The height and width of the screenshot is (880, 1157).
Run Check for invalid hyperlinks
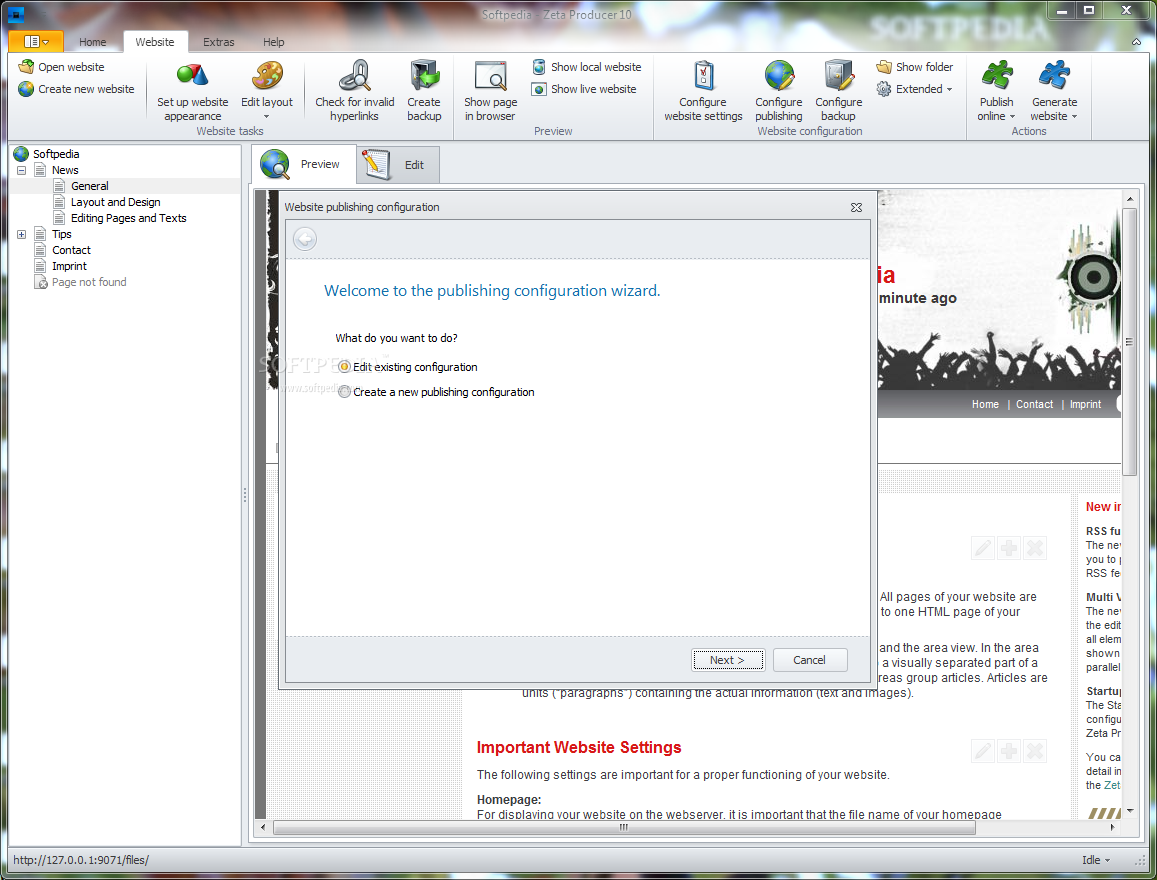coord(354,91)
